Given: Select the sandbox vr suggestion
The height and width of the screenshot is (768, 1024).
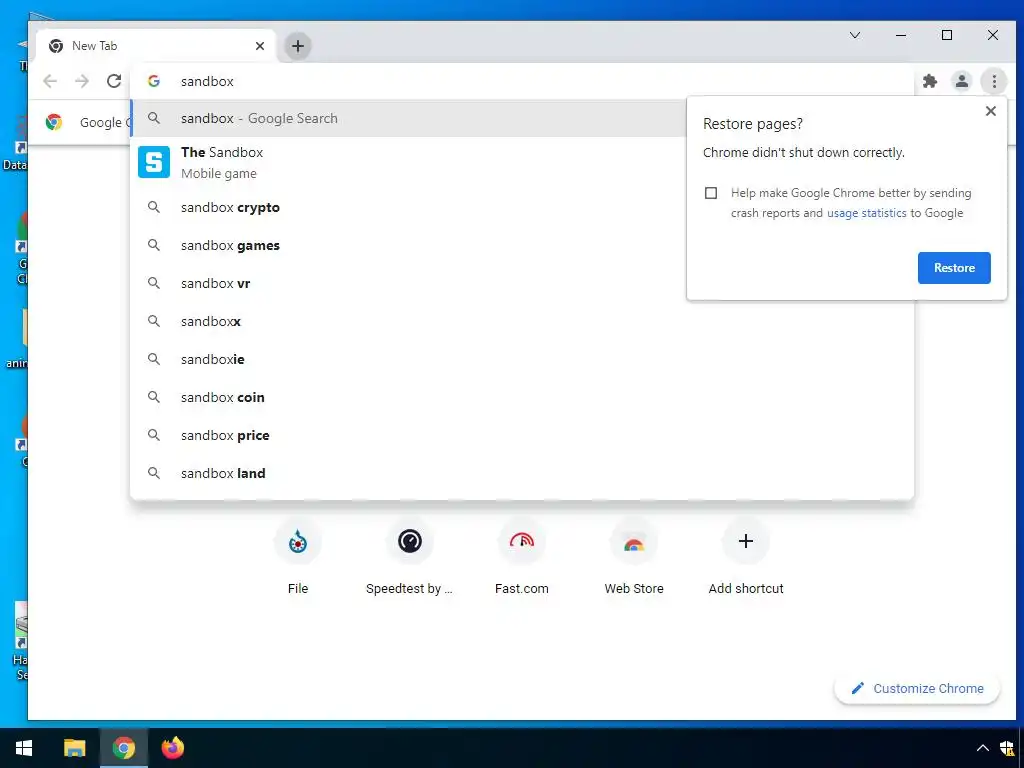Looking at the screenshot, I should pyautogui.click(x=408, y=283).
